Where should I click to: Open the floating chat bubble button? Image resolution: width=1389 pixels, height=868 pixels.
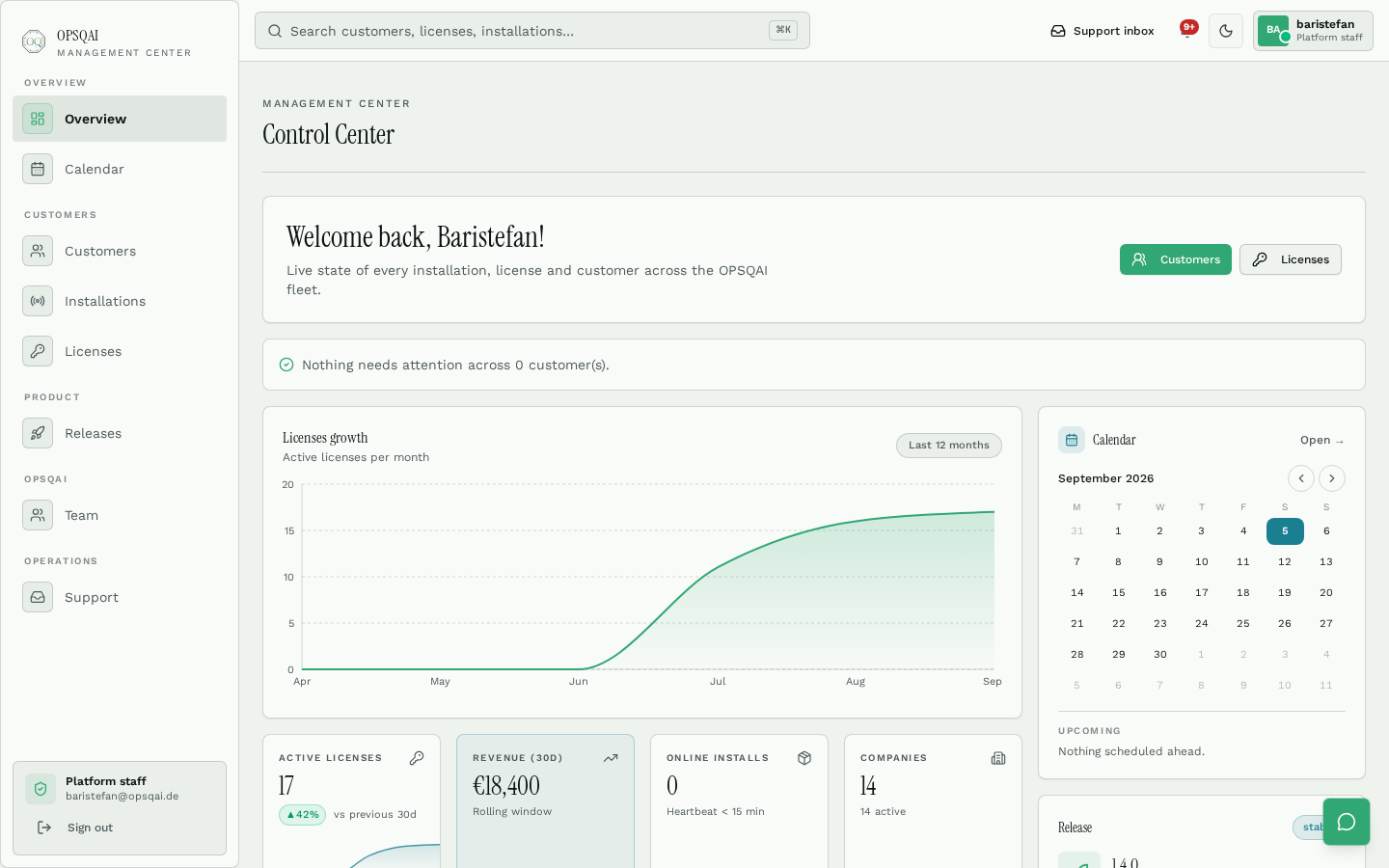(1347, 822)
